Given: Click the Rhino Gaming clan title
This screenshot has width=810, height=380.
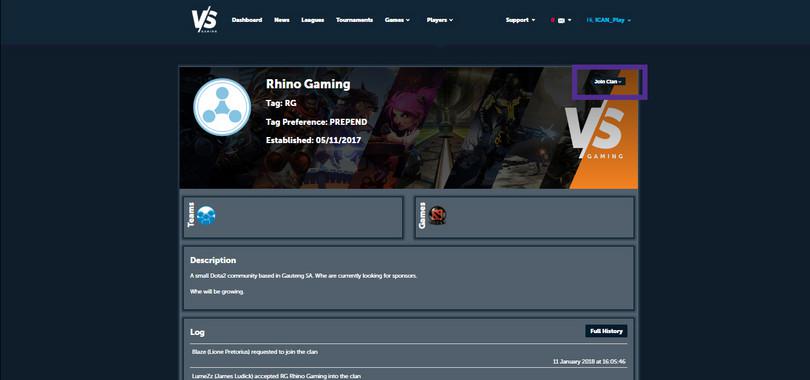Looking at the screenshot, I should pyautogui.click(x=308, y=84).
